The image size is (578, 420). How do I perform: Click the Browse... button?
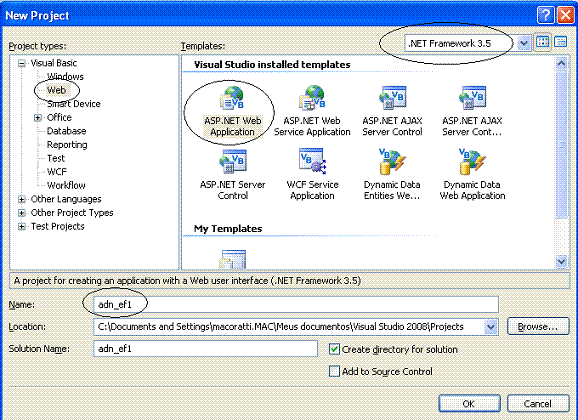(538, 326)
